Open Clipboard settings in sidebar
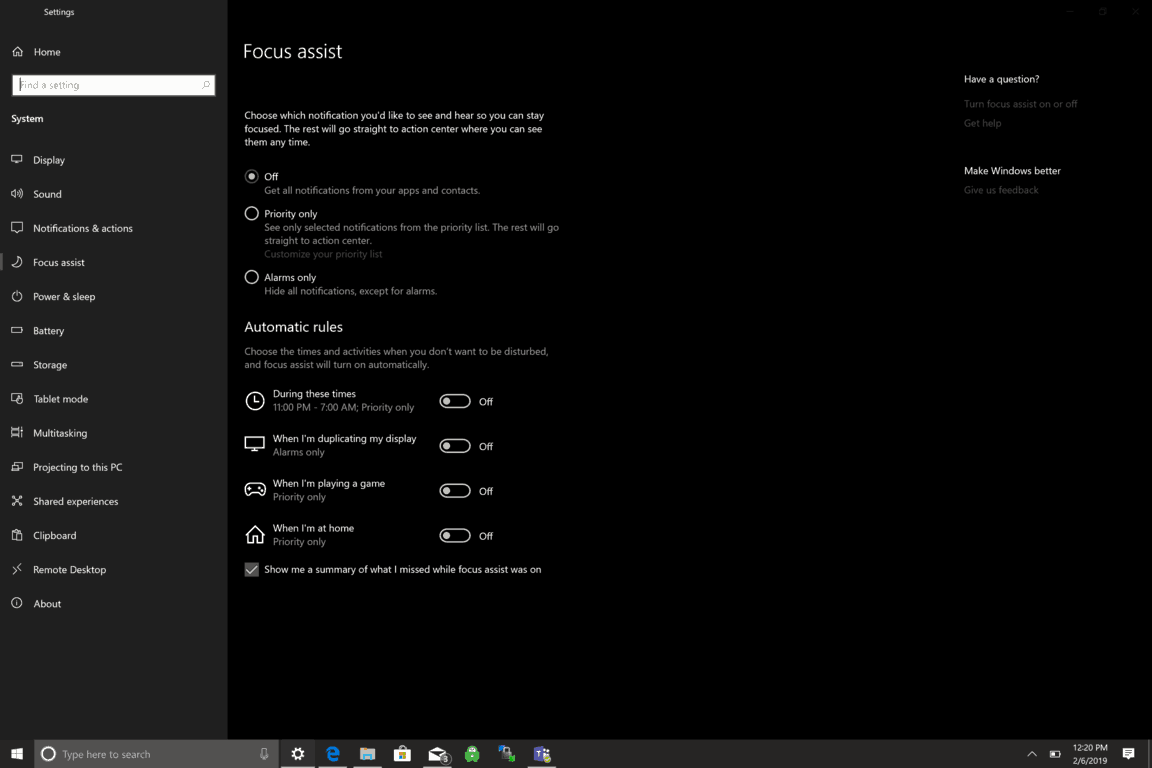This screenshot has height=768, width=1152. tap(54, 535)
